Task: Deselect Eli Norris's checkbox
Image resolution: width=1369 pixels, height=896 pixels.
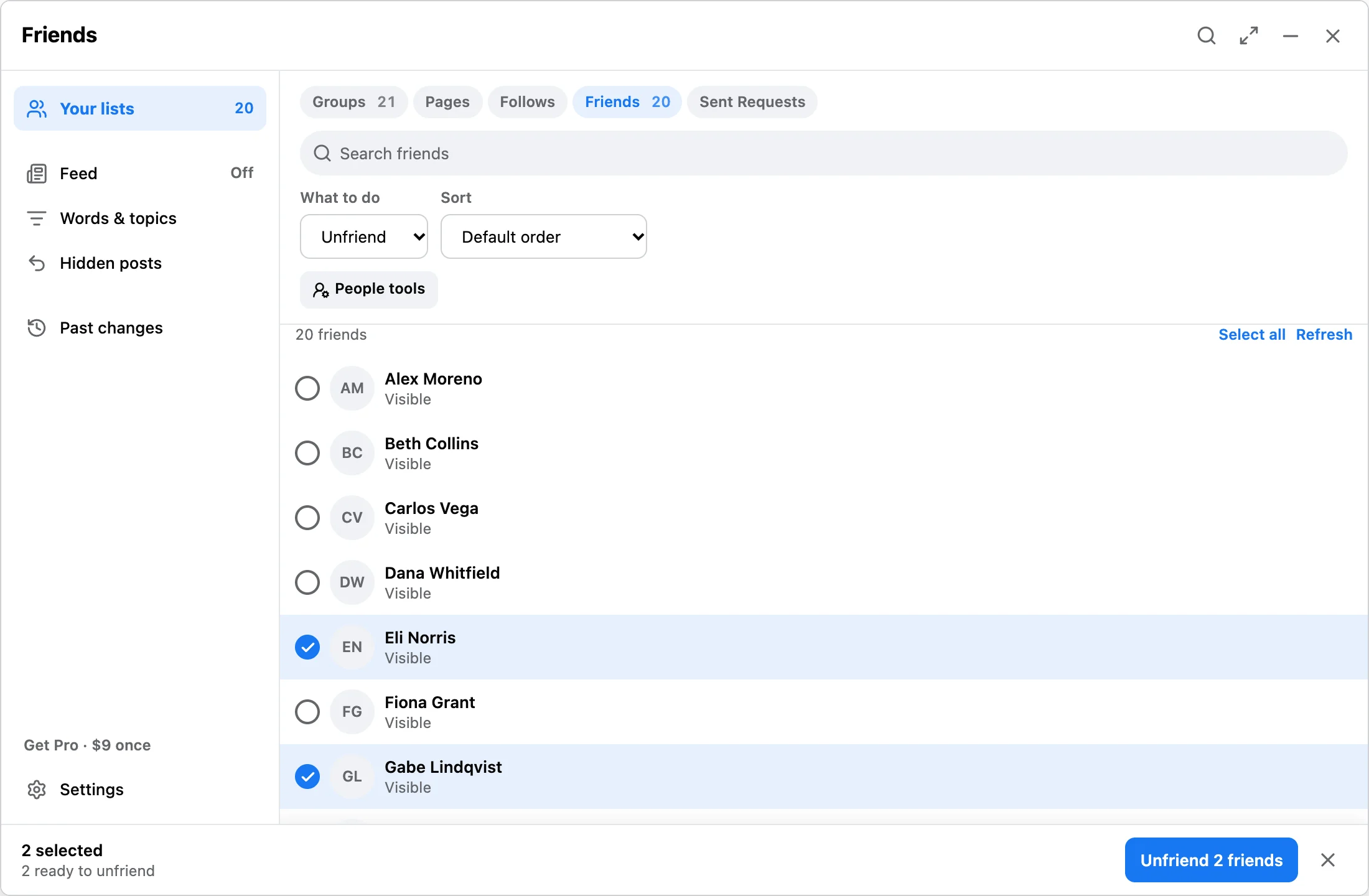Action: coord(307,647)
